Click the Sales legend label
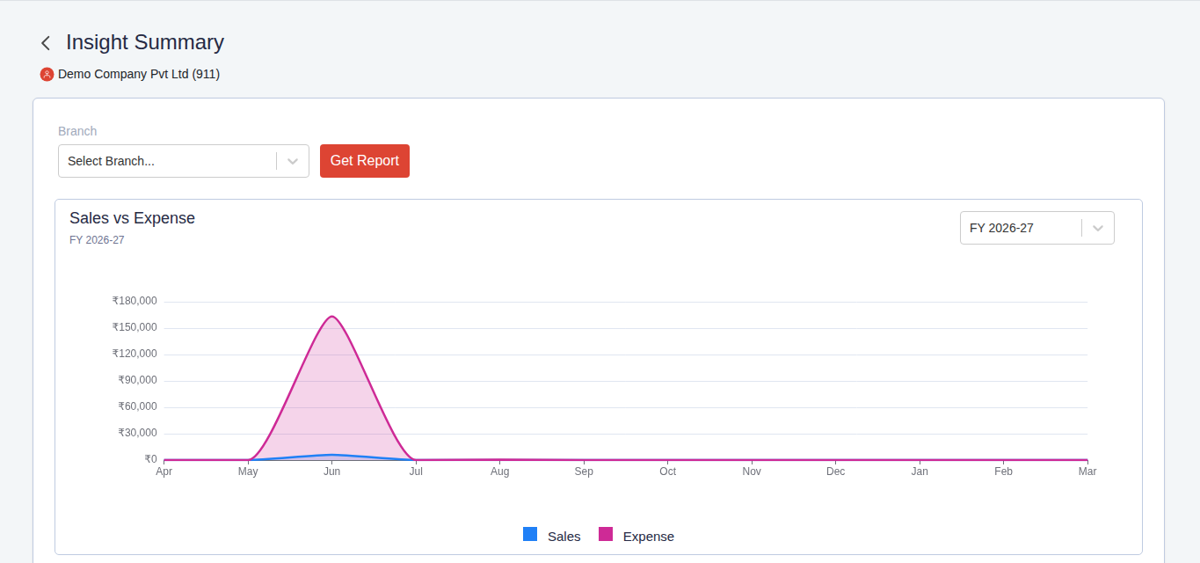 point(564,536)
